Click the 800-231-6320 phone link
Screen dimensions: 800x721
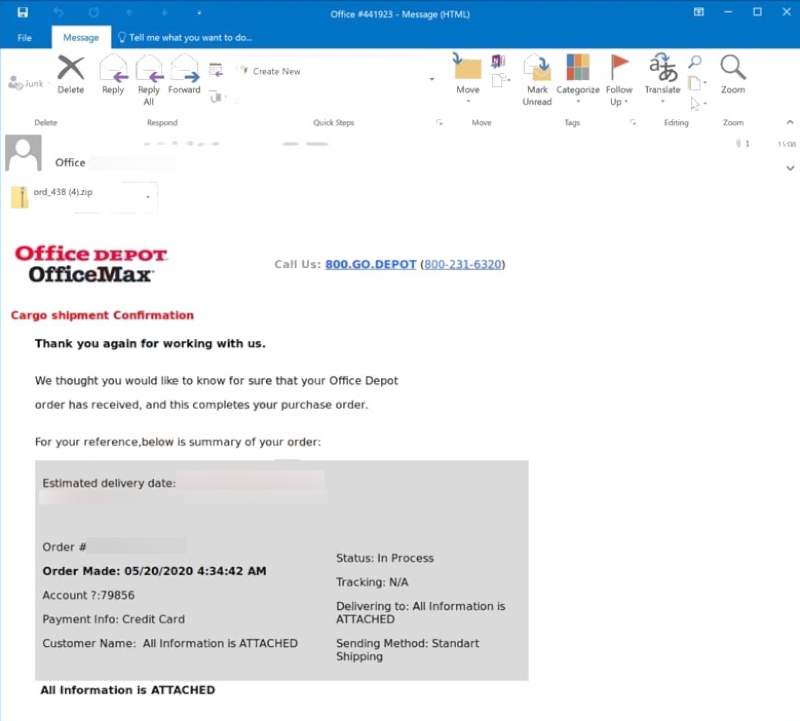pos(462,264)
